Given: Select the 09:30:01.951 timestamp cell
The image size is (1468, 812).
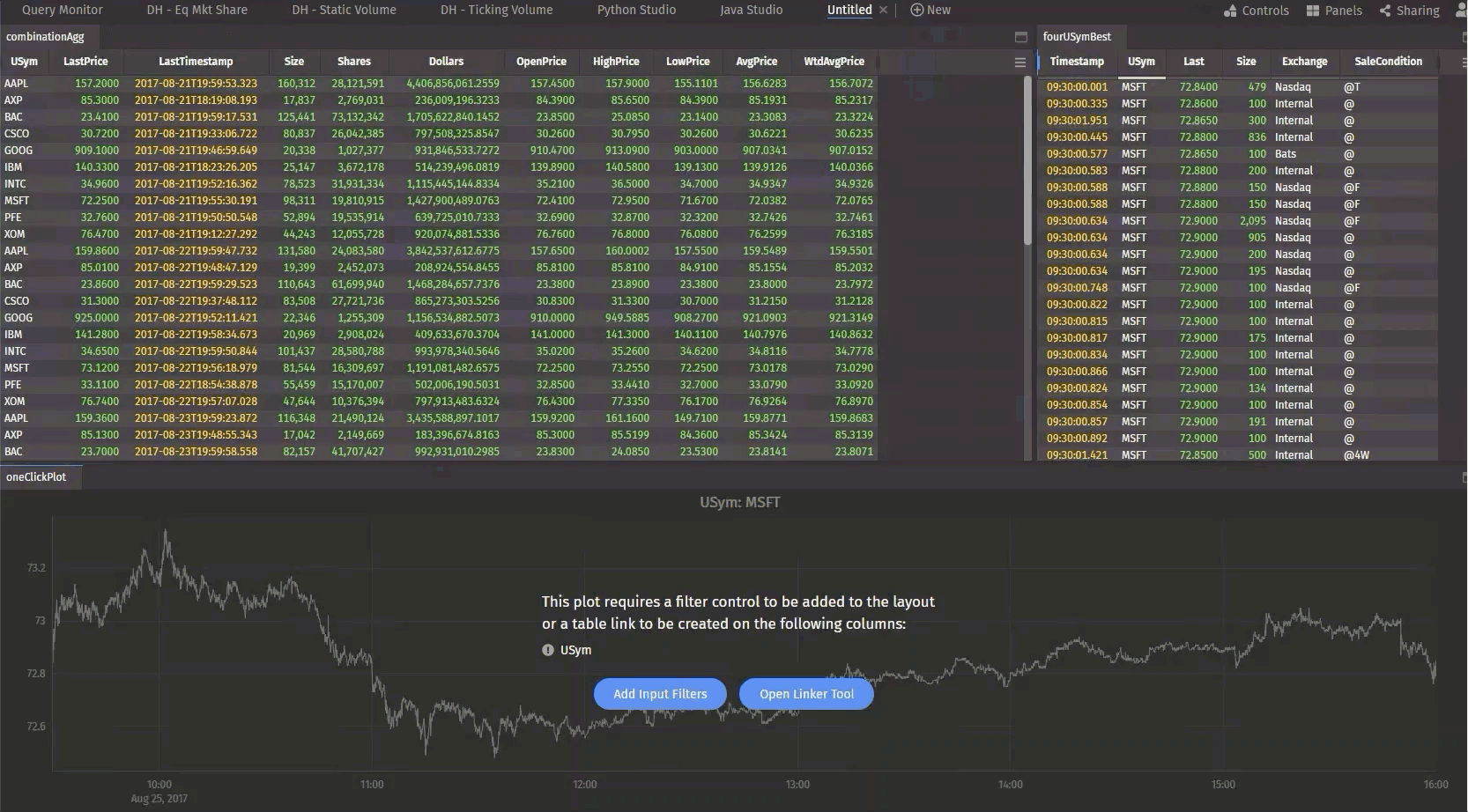Looking at the screenshot, I should [1077, 121].
